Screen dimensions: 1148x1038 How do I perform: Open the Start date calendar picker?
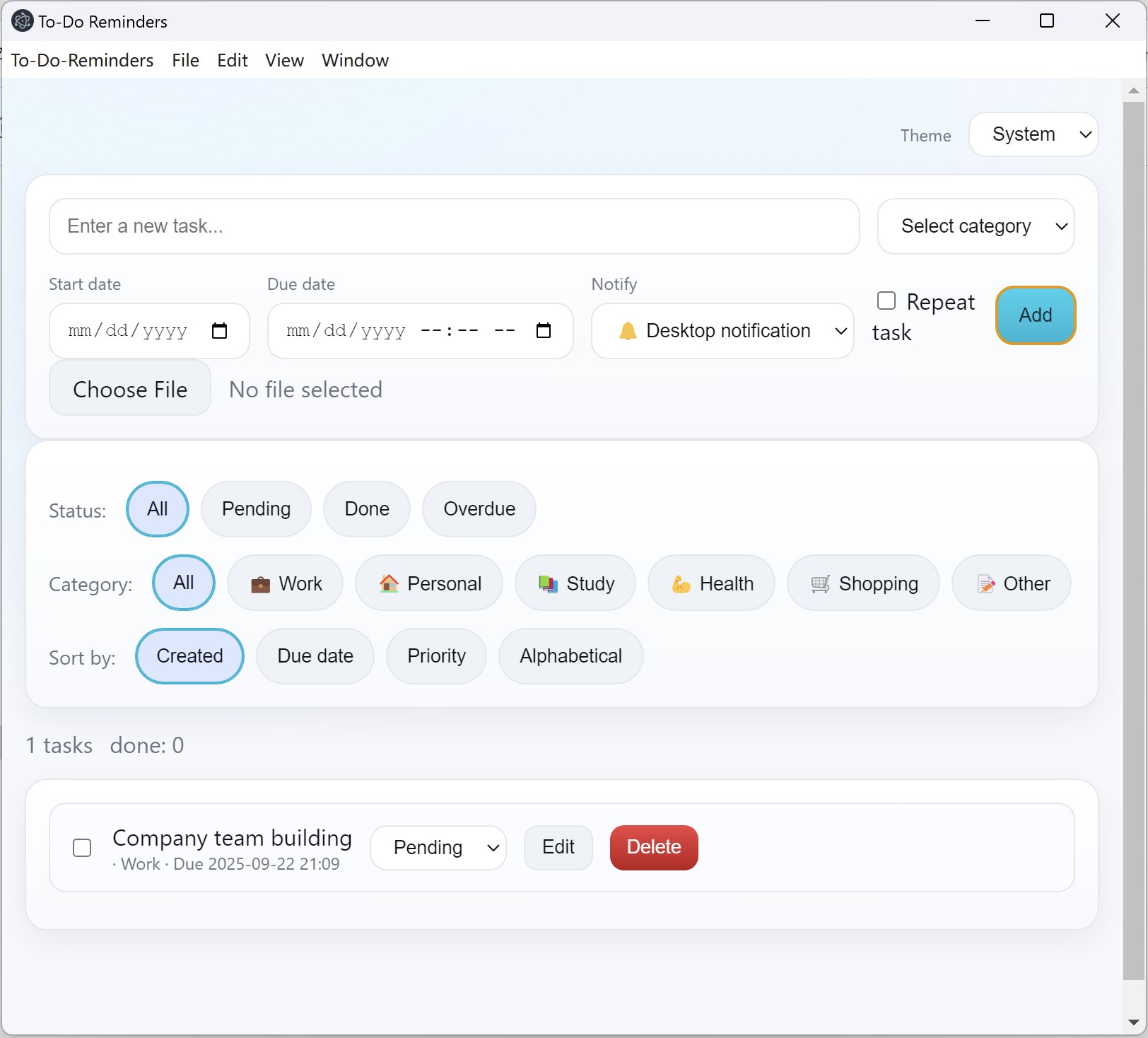pos(220,330)
